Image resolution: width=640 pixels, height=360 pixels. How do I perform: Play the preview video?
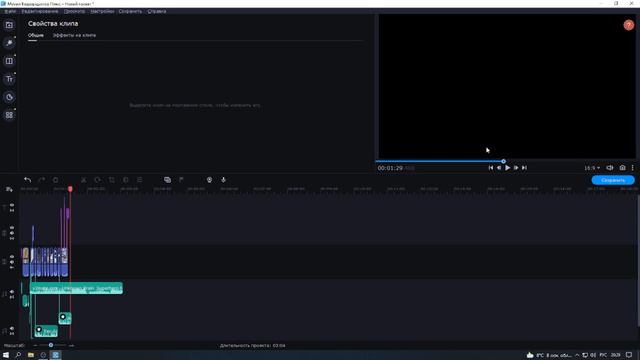click(x=507, y=168)
